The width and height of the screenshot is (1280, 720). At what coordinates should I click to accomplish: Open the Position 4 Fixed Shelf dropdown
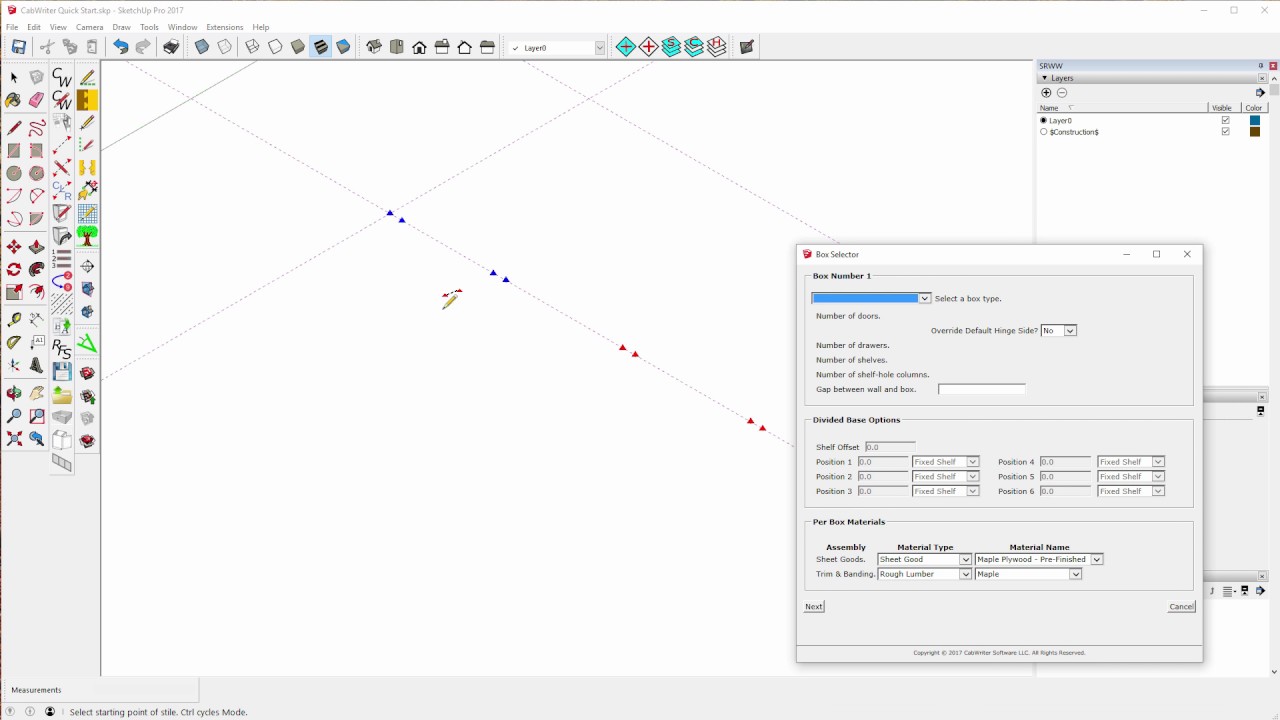click(1158, 462)
